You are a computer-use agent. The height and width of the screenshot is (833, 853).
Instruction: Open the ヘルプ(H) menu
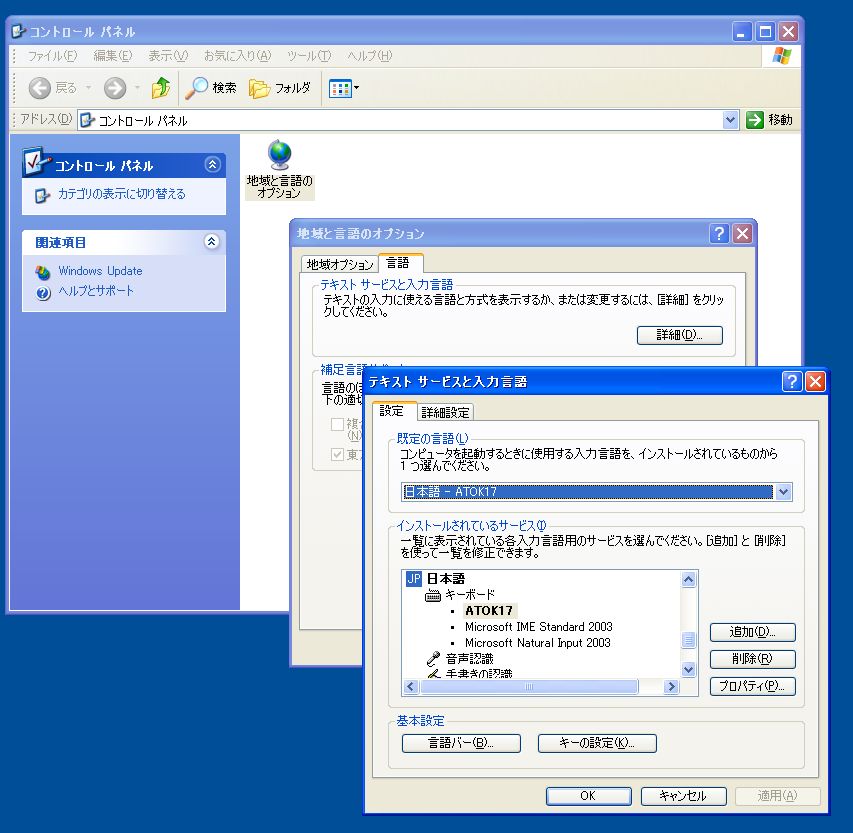(x=369, y=55)
